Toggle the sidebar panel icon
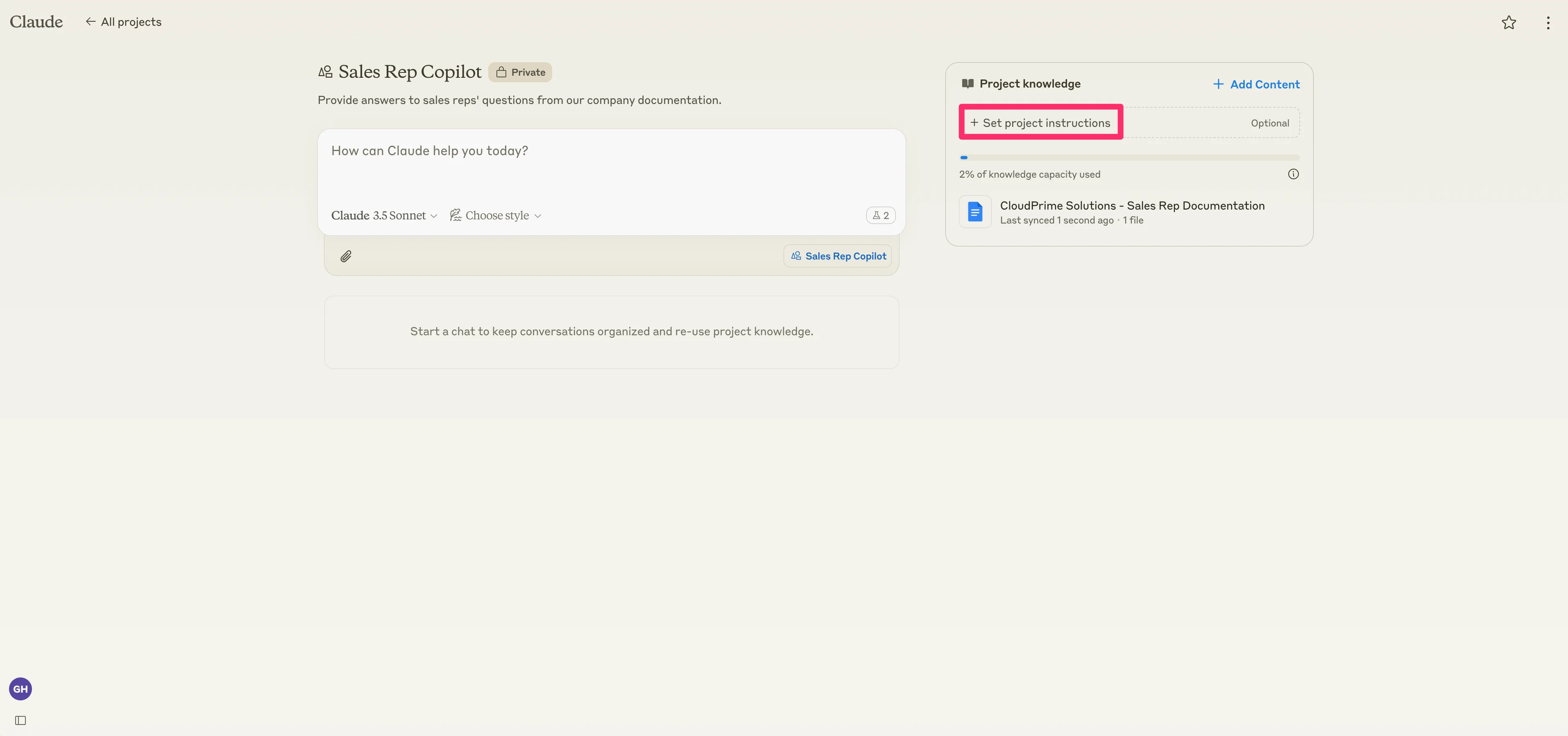 click(20, 720)
